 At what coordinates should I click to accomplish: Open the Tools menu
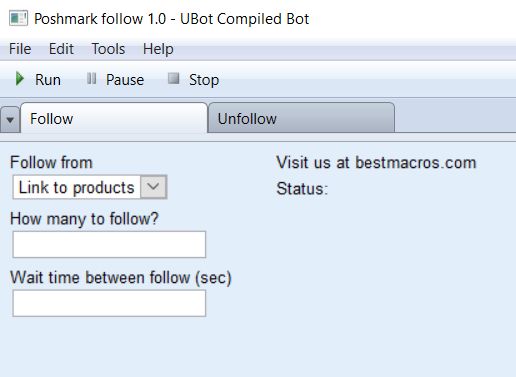point(108,49)
